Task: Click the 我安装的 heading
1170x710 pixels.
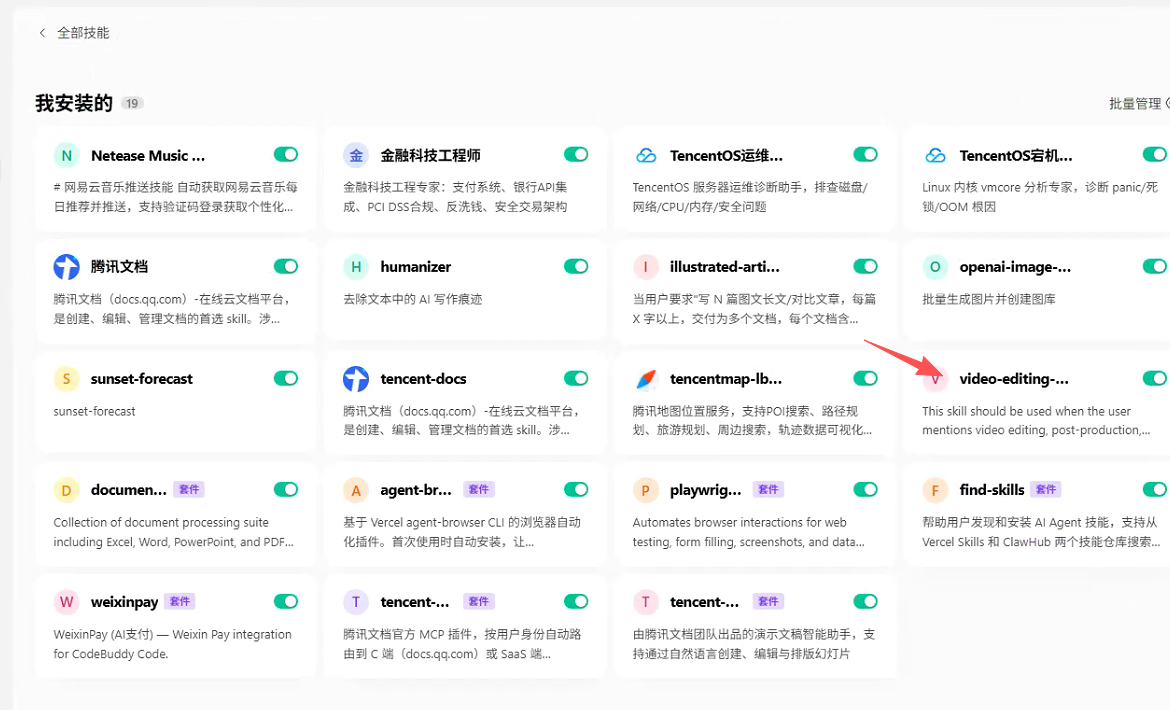Action: (74, 103)
